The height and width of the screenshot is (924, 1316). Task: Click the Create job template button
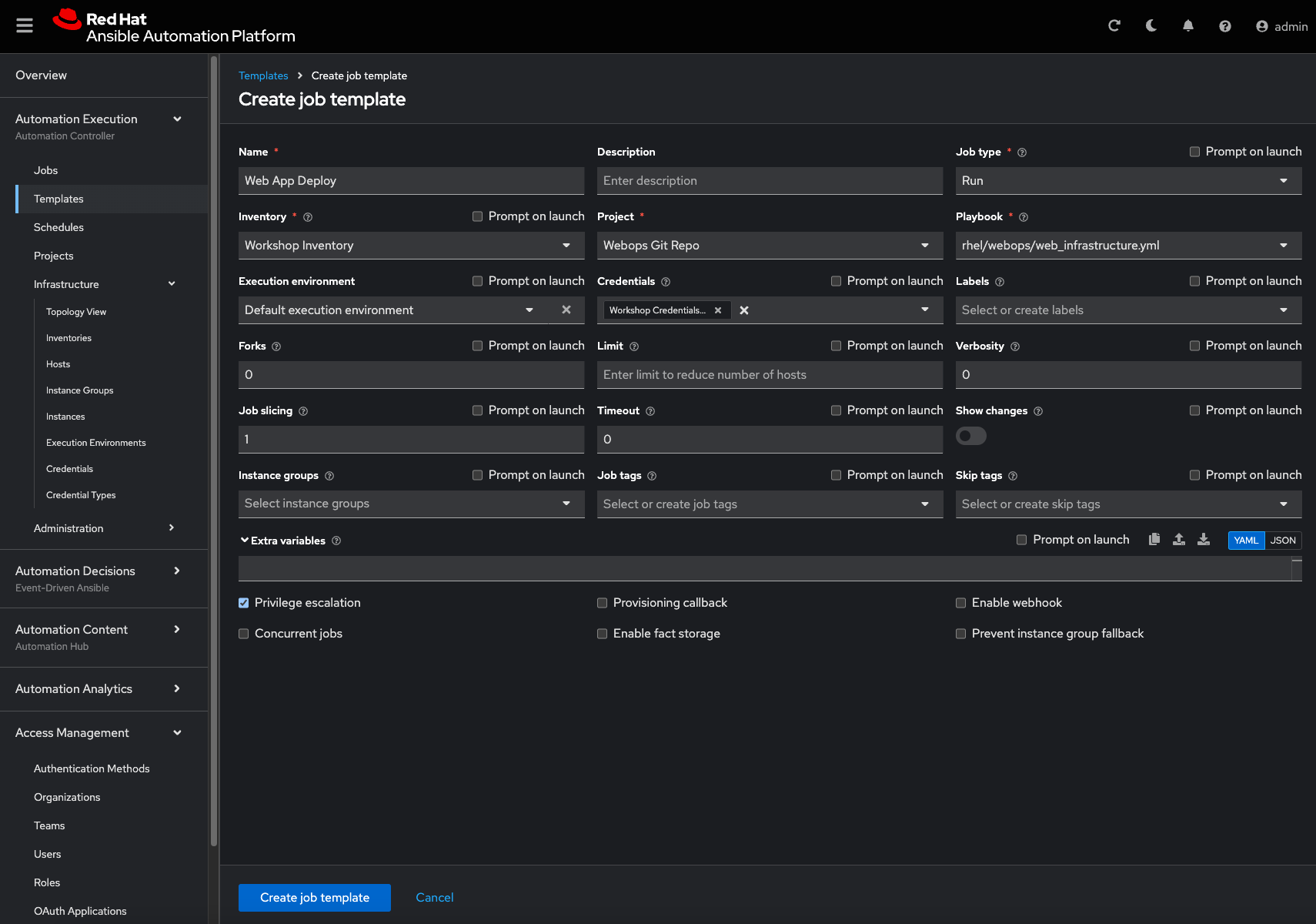tap(314, 898)
